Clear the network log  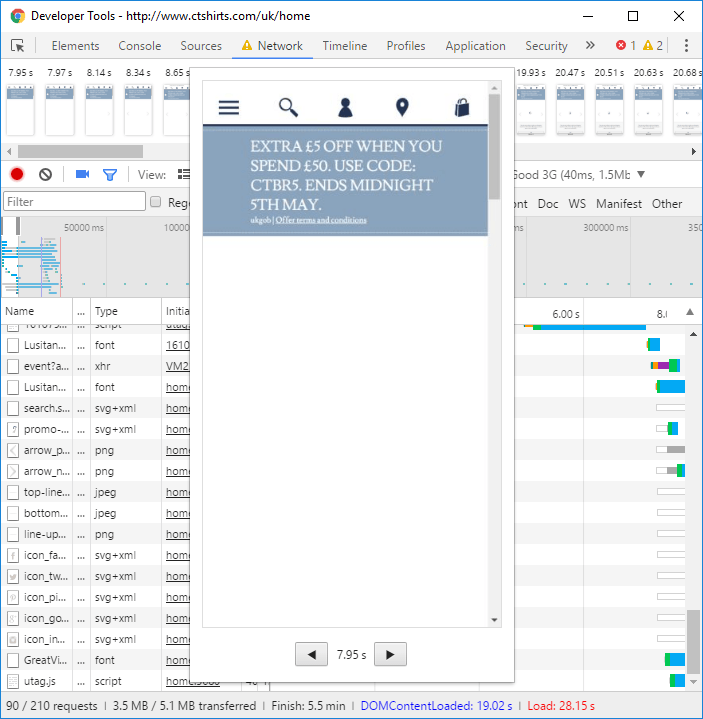45,174
